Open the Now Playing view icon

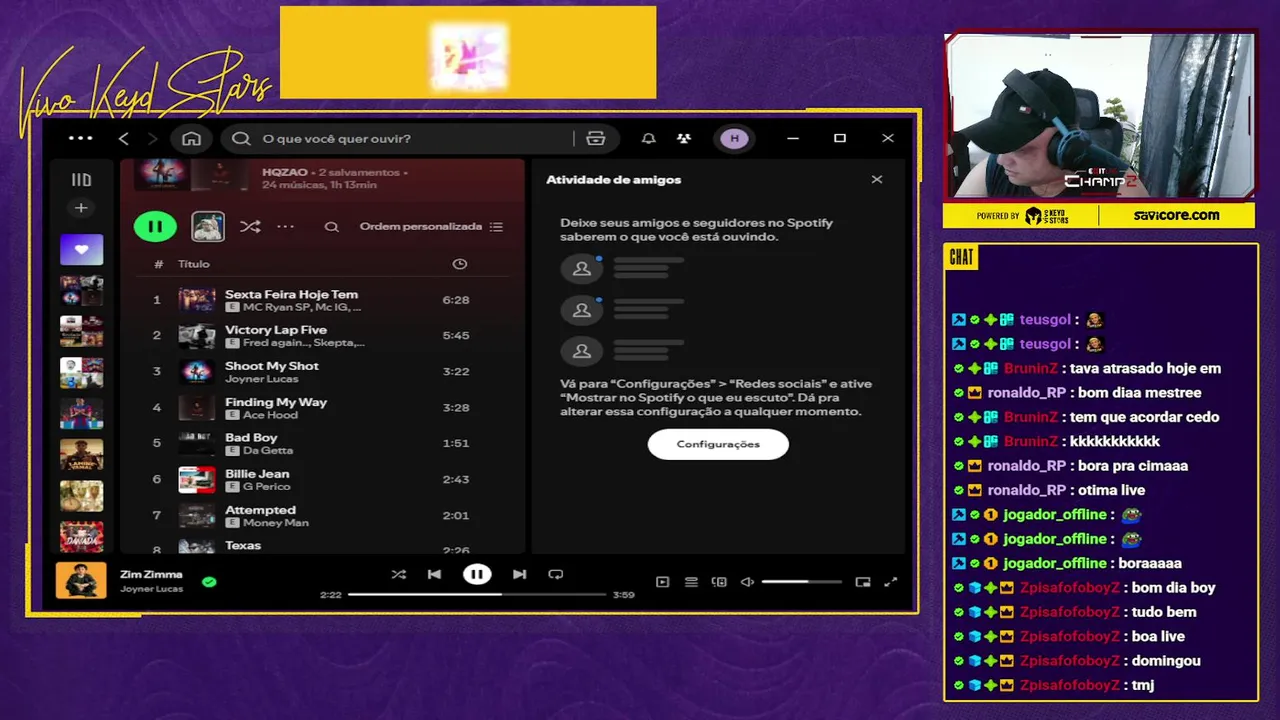662,582
